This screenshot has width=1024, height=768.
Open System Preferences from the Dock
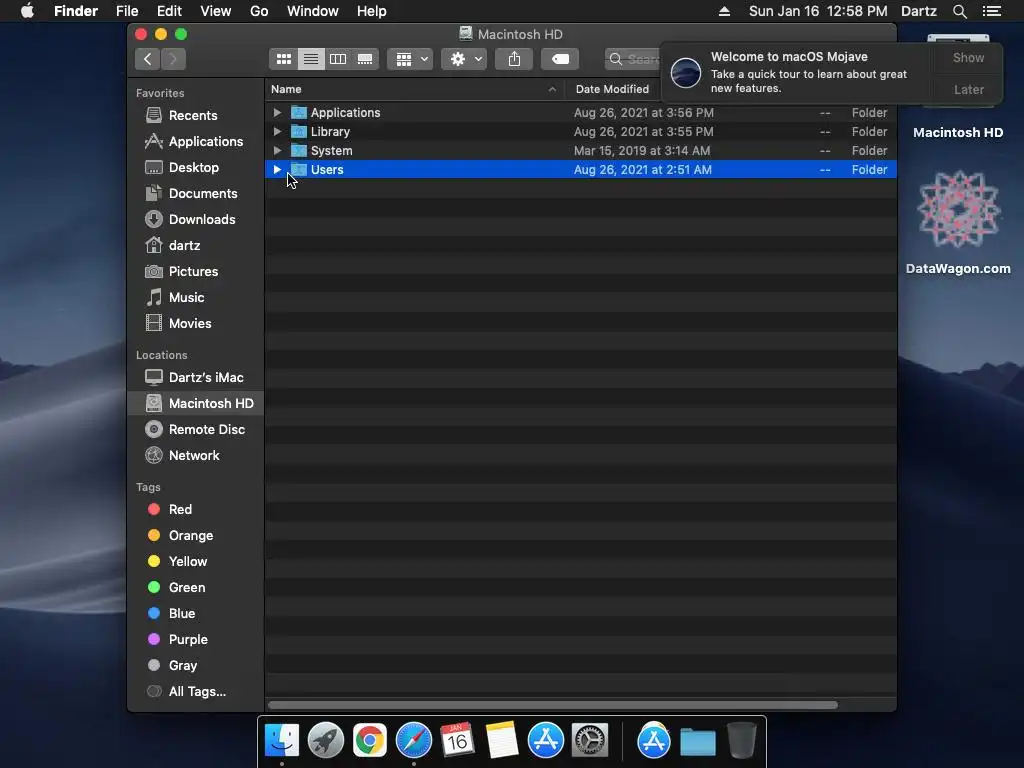[x=590, y=740]
